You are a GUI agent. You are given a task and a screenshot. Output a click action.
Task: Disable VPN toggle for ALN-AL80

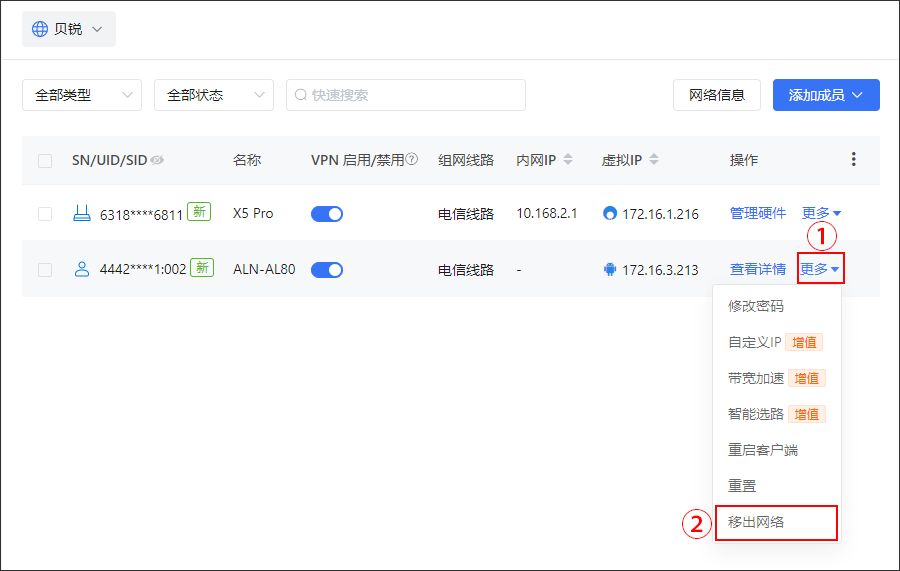[327, 270]
